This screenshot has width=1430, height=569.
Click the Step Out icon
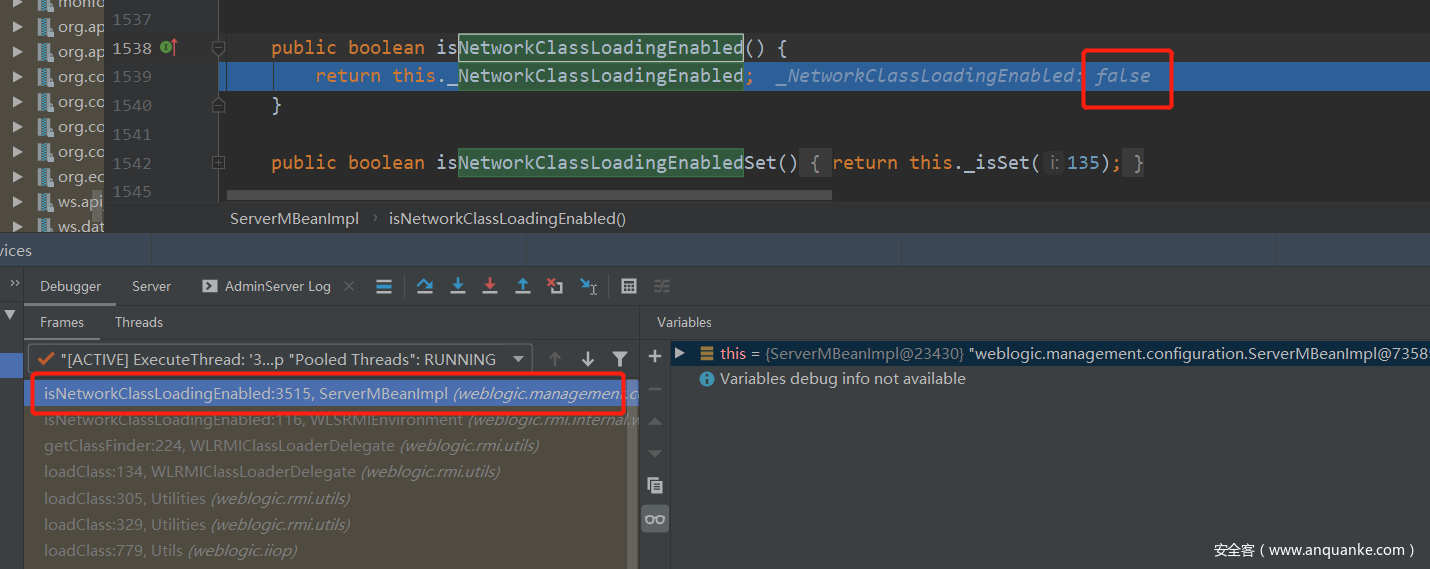pos(522,286)
